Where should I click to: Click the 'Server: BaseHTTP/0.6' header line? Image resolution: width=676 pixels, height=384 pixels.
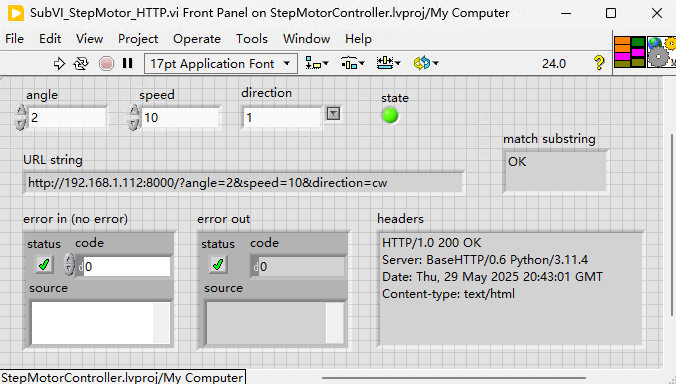(485, 259)
